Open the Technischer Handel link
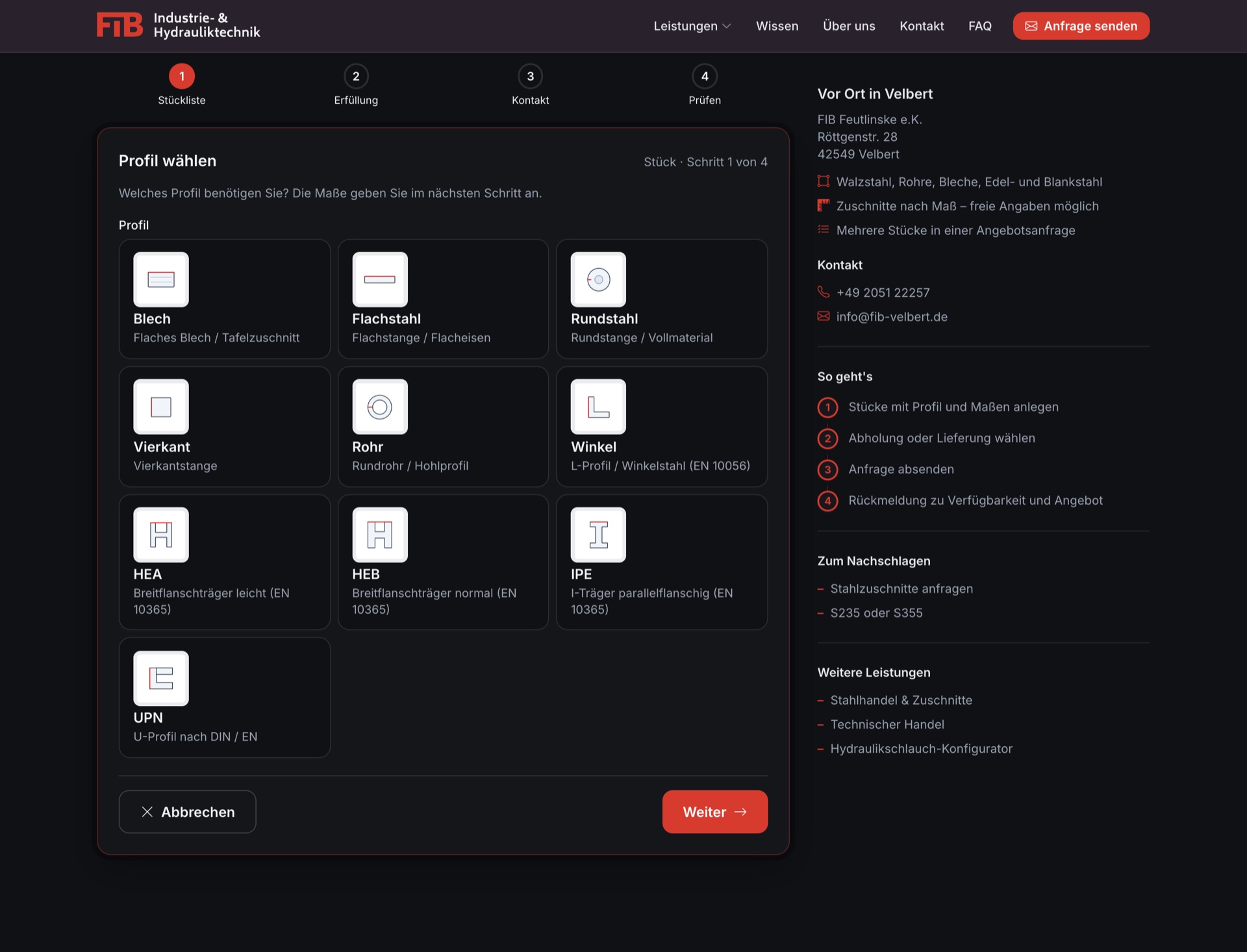Screen dimensions: 1247x952 pos(887,724)
